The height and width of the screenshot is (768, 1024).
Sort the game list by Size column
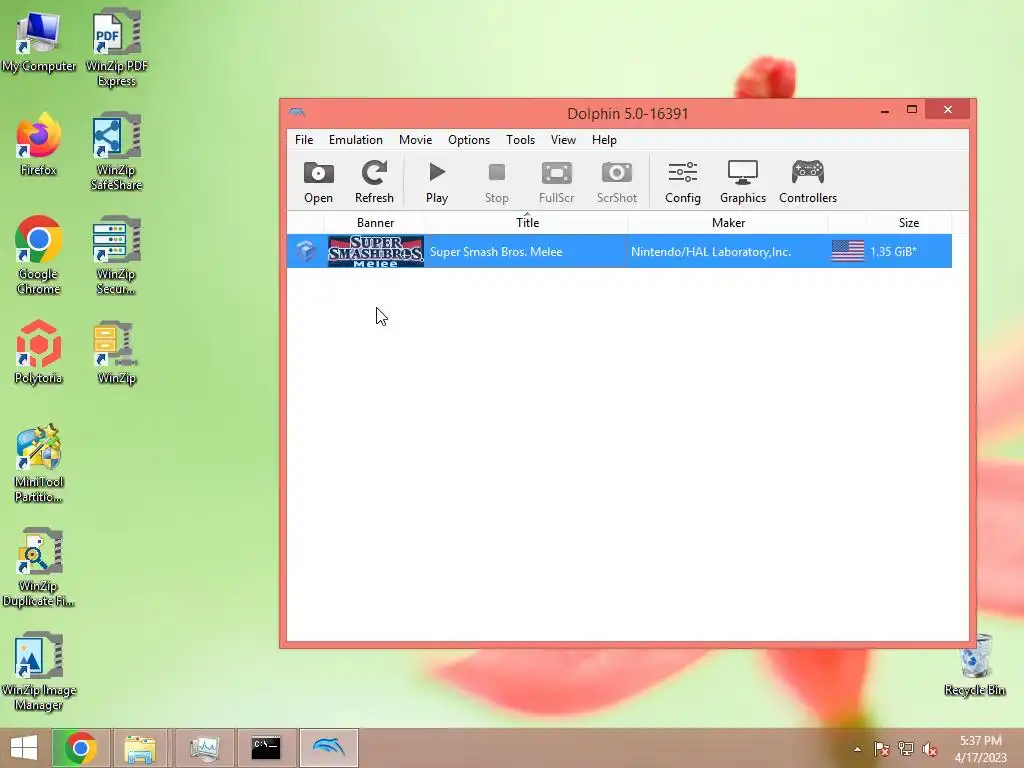(x=908, y=223)
